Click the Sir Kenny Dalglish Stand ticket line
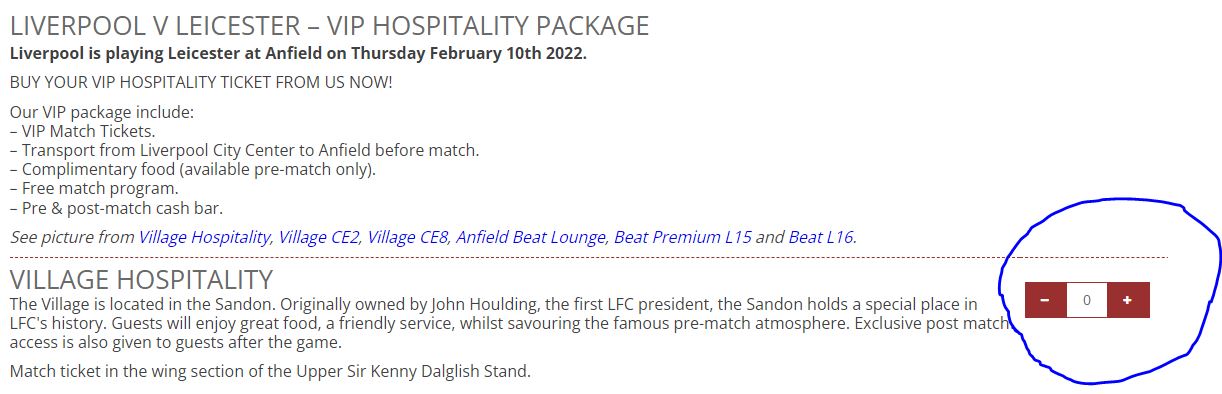1222x394 pixels. pos(269,372)
